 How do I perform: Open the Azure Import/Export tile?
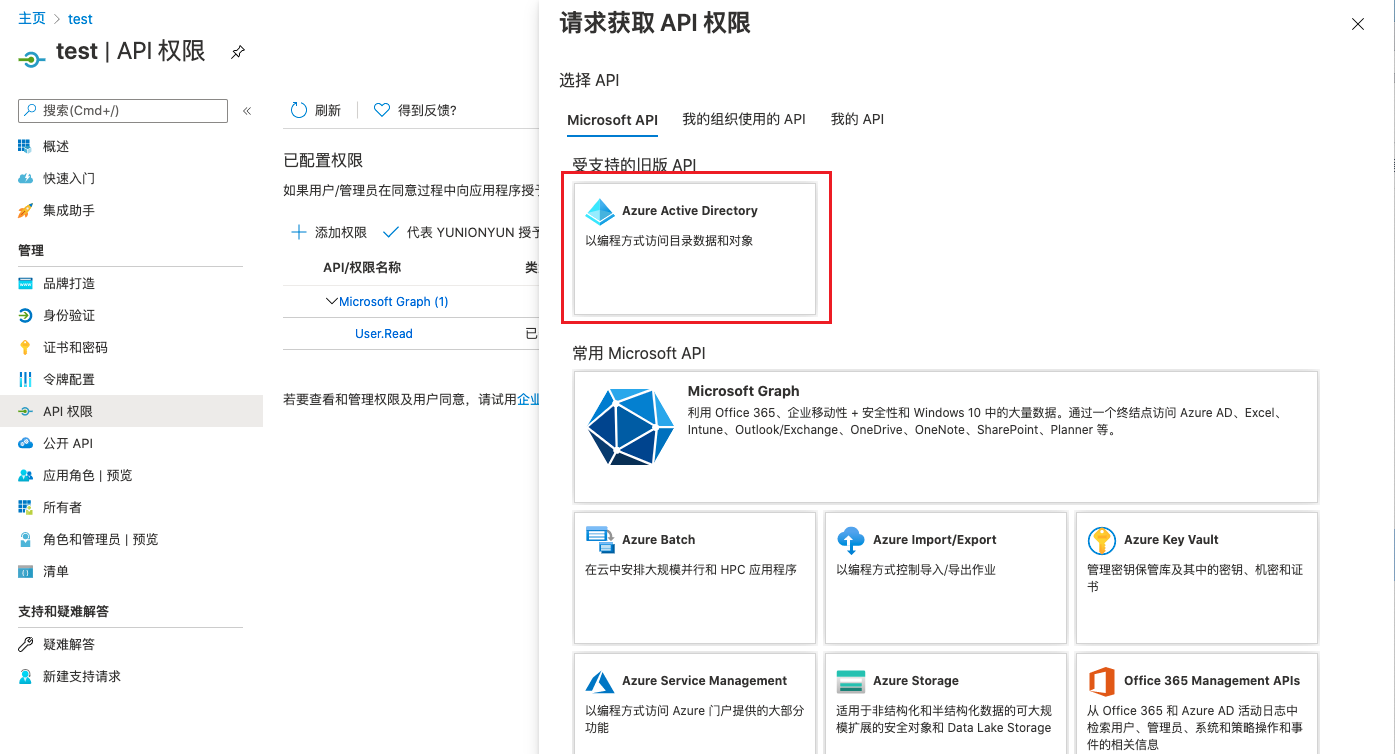[x=945, y=577]
